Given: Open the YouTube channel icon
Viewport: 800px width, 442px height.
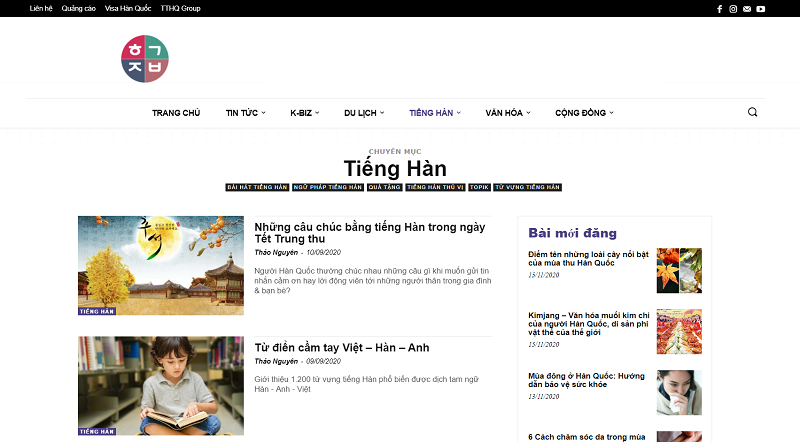Looking at the screenshot, I should tap(761, 8).
